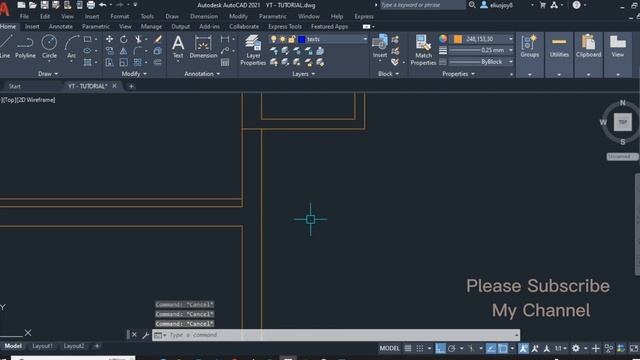Click the command line input field
Viewport: 640px width, 360px height.
[x=336, y=335]
